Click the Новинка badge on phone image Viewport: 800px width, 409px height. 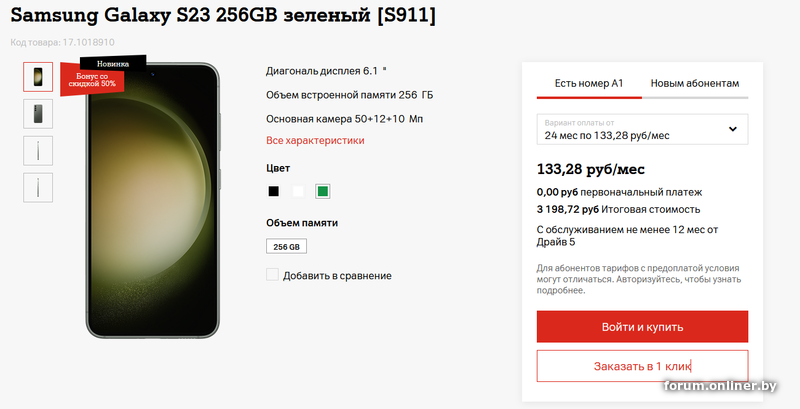pyautogui.click(x=113, y=64)
